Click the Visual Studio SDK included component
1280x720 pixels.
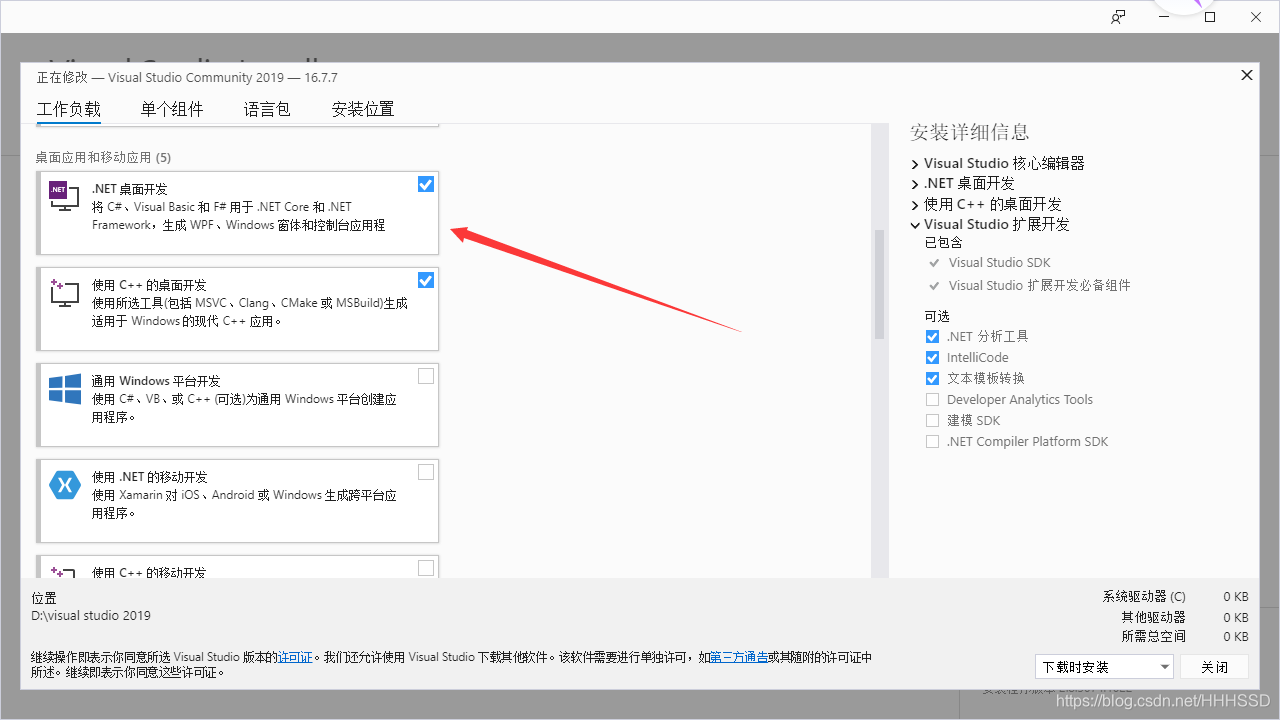pos(999,263)
